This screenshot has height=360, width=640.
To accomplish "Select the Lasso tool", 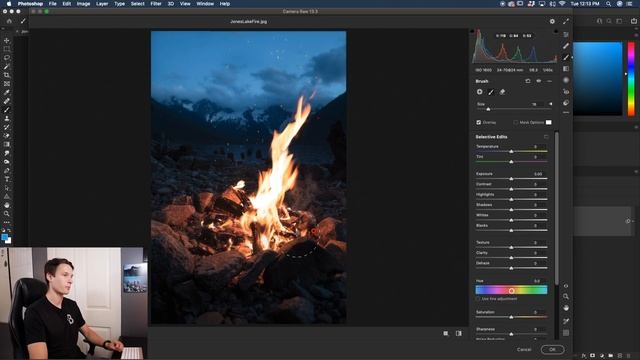I will point(7,58).
